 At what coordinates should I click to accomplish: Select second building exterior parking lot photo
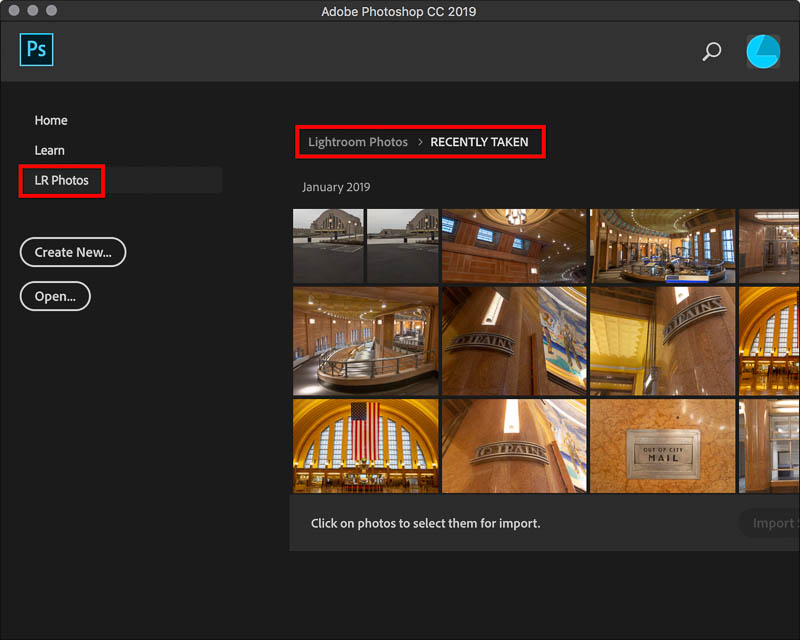click(403, 245)
